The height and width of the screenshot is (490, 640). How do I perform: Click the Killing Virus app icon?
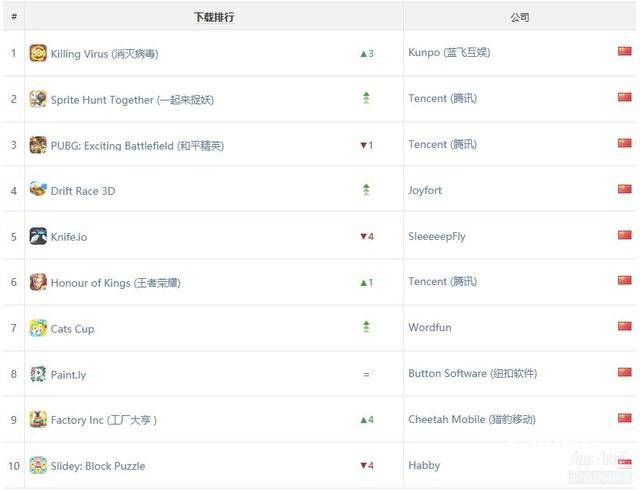[x=38, y=53]
